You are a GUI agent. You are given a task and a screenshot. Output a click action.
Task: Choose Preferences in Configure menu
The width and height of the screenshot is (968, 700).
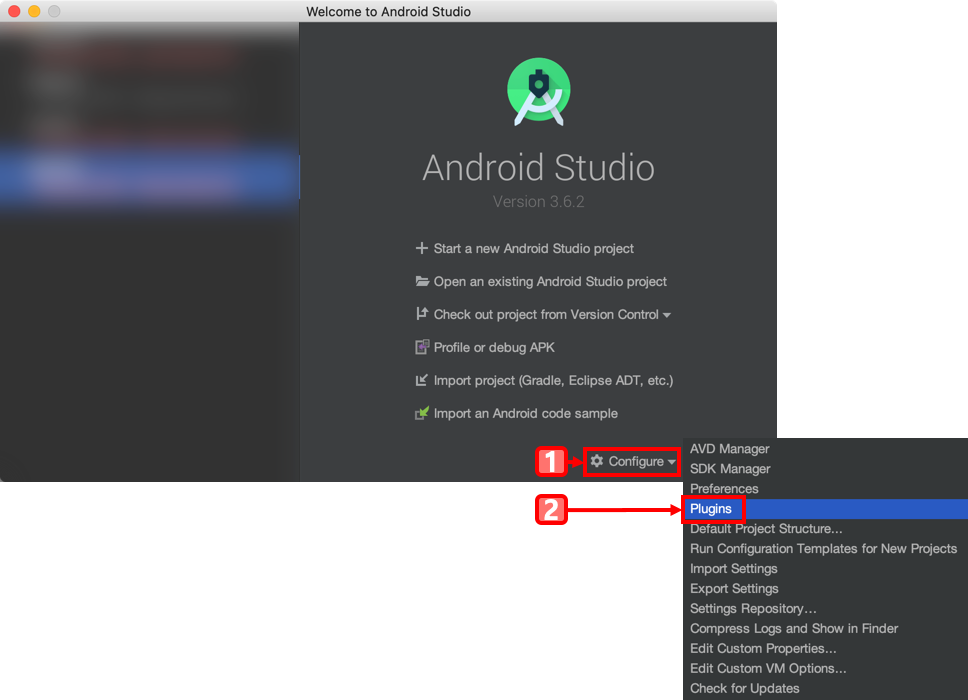point(825,488)
